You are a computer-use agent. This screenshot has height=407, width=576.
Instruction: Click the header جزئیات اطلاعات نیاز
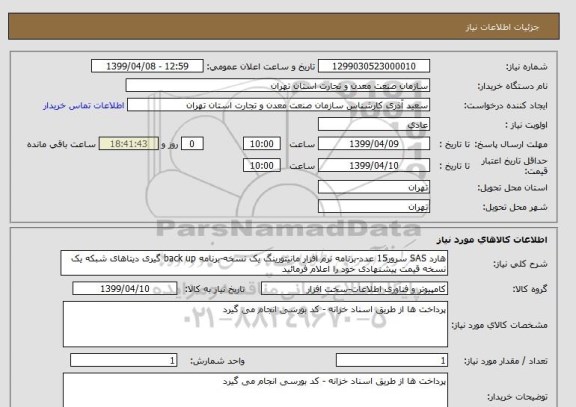click(x=502, y=28)
